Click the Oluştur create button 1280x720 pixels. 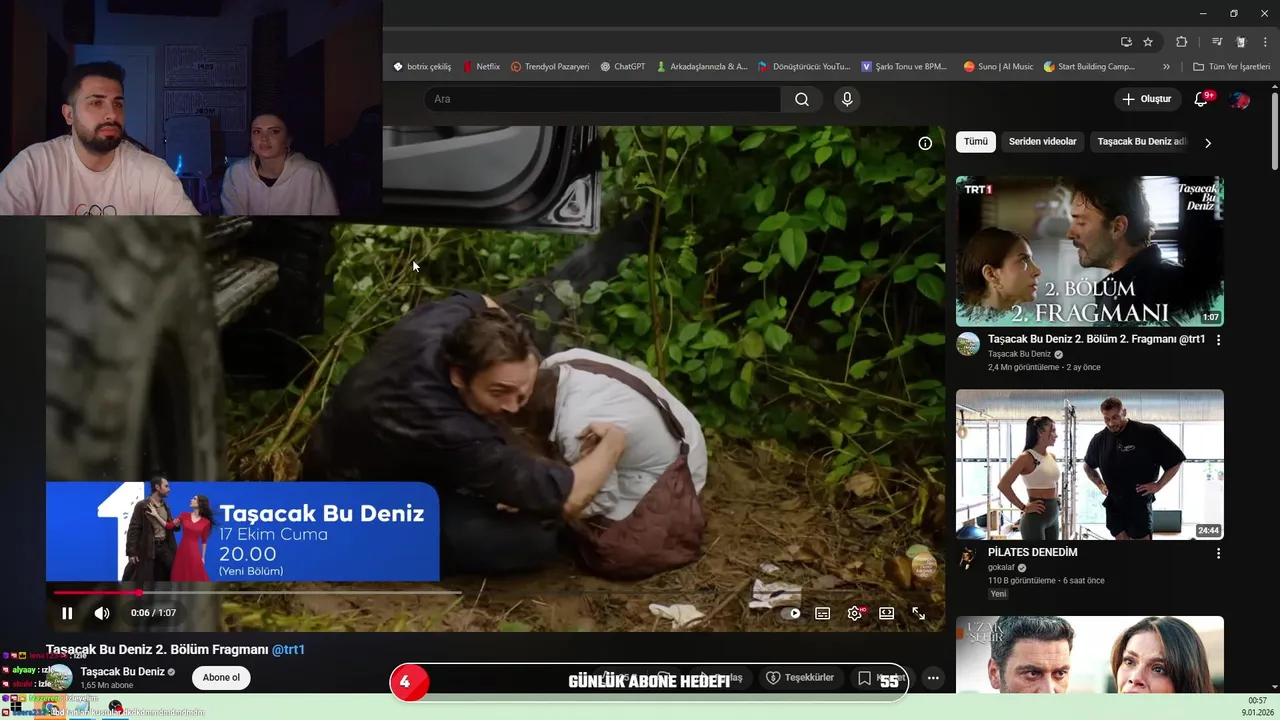1146,99
